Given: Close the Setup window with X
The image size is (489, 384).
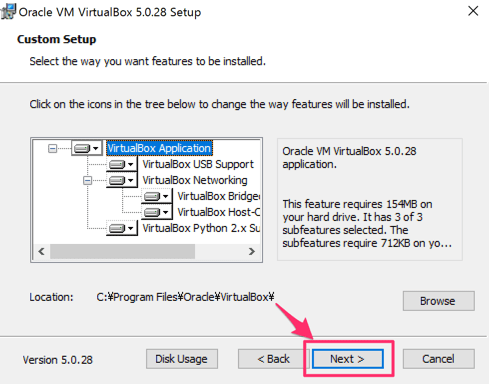Looking at the screenshot, I should (473, 11).
